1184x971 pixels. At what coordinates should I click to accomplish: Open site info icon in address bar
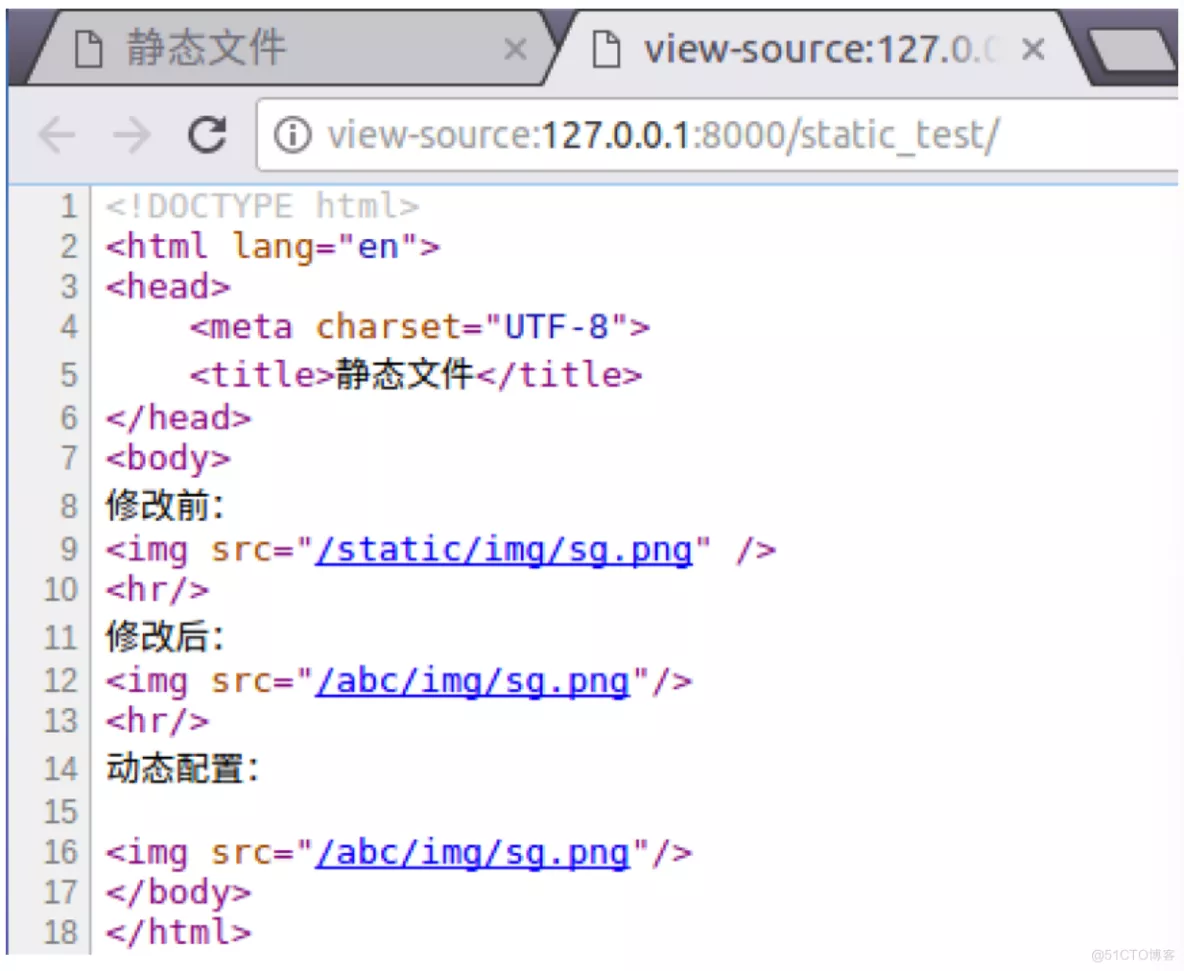click(293, 135)
